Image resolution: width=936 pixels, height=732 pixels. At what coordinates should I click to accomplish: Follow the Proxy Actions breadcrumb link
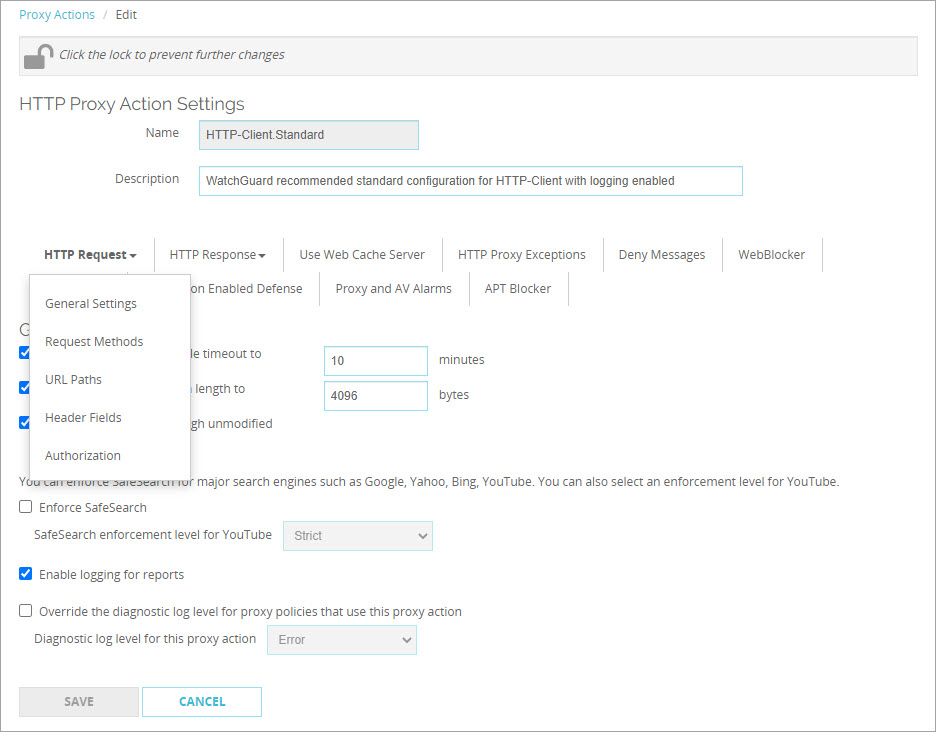(56, 14)
